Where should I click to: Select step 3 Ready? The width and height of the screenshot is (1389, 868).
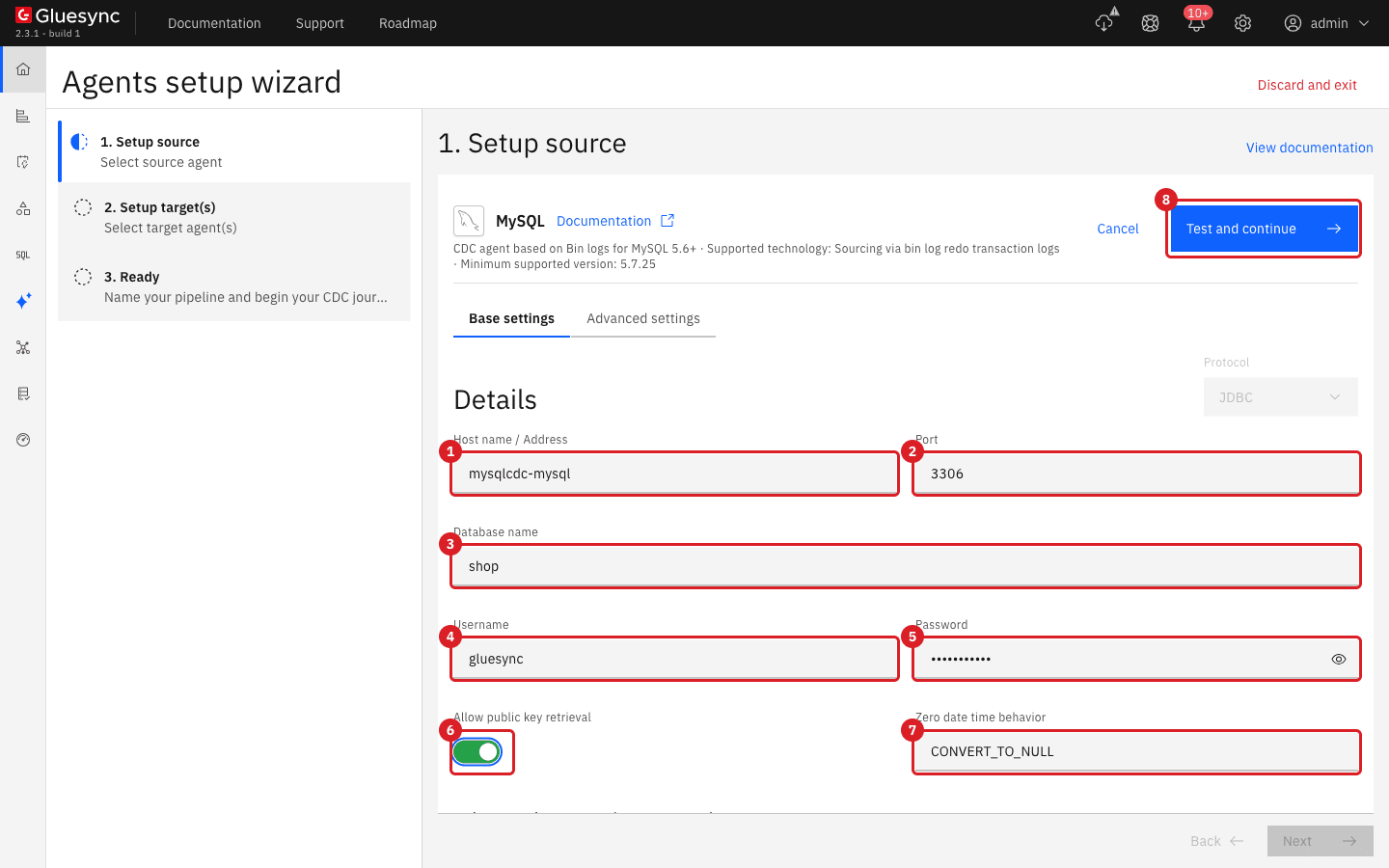click(234, 286)
